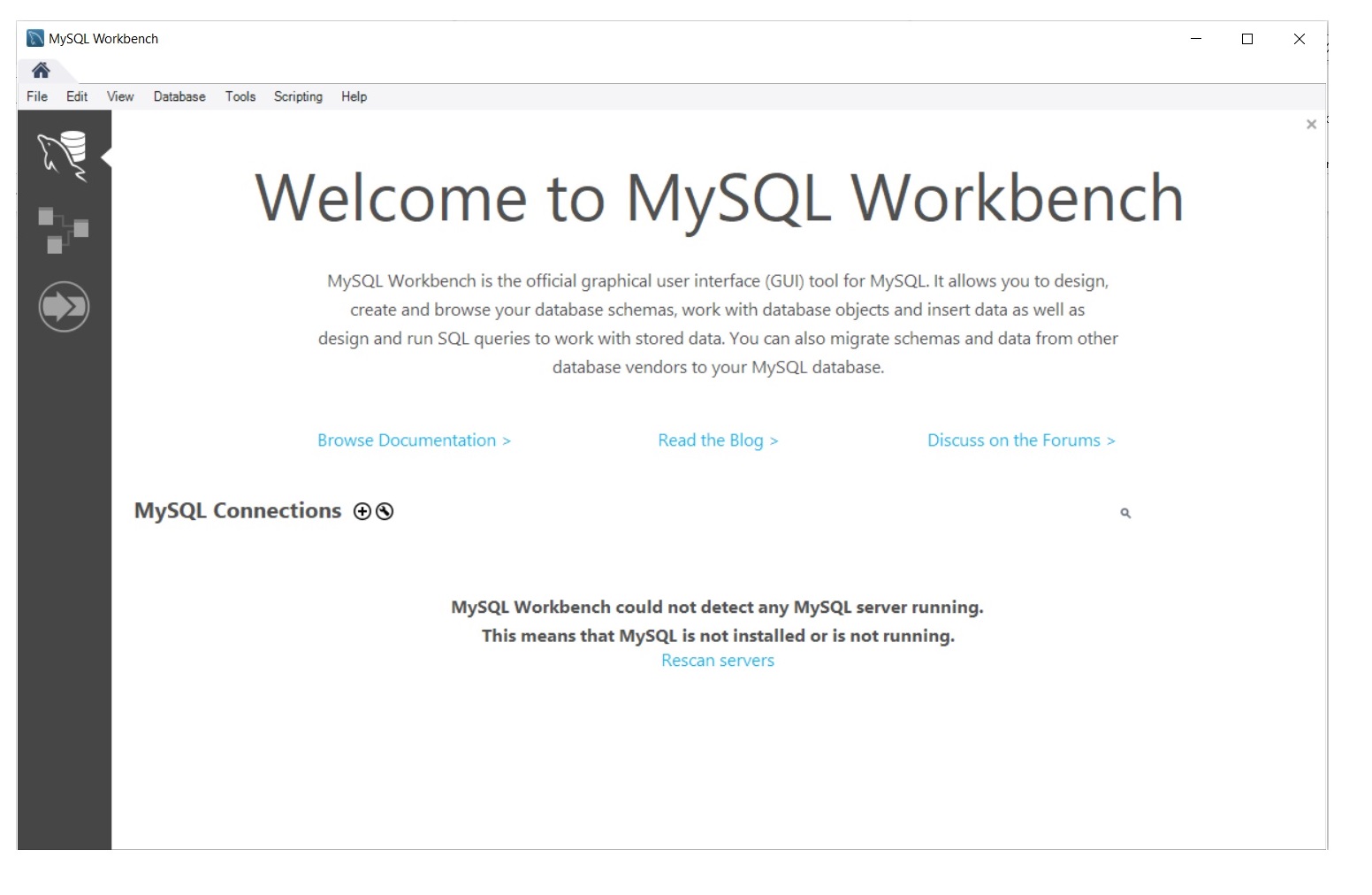Dismiss the welcome page with the X
The image size is (1372, 895).
tap(1311, 124)
